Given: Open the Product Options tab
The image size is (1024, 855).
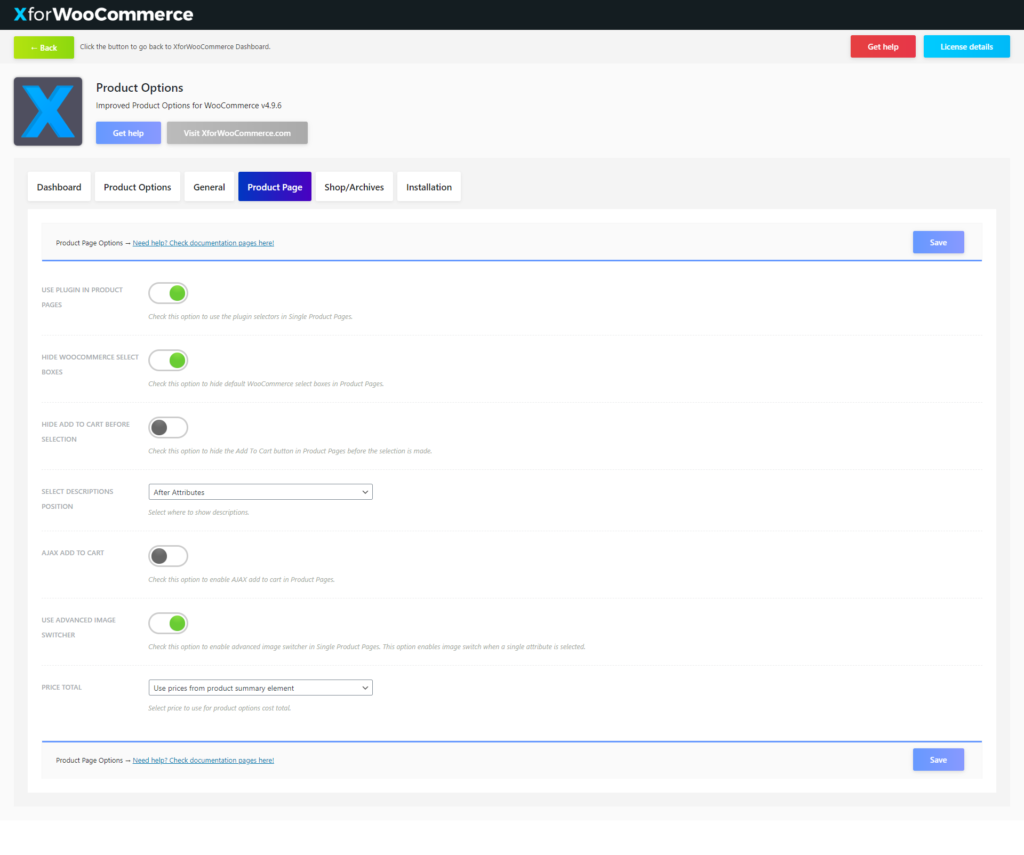Looking at the screenshot, I should point(137,187).
